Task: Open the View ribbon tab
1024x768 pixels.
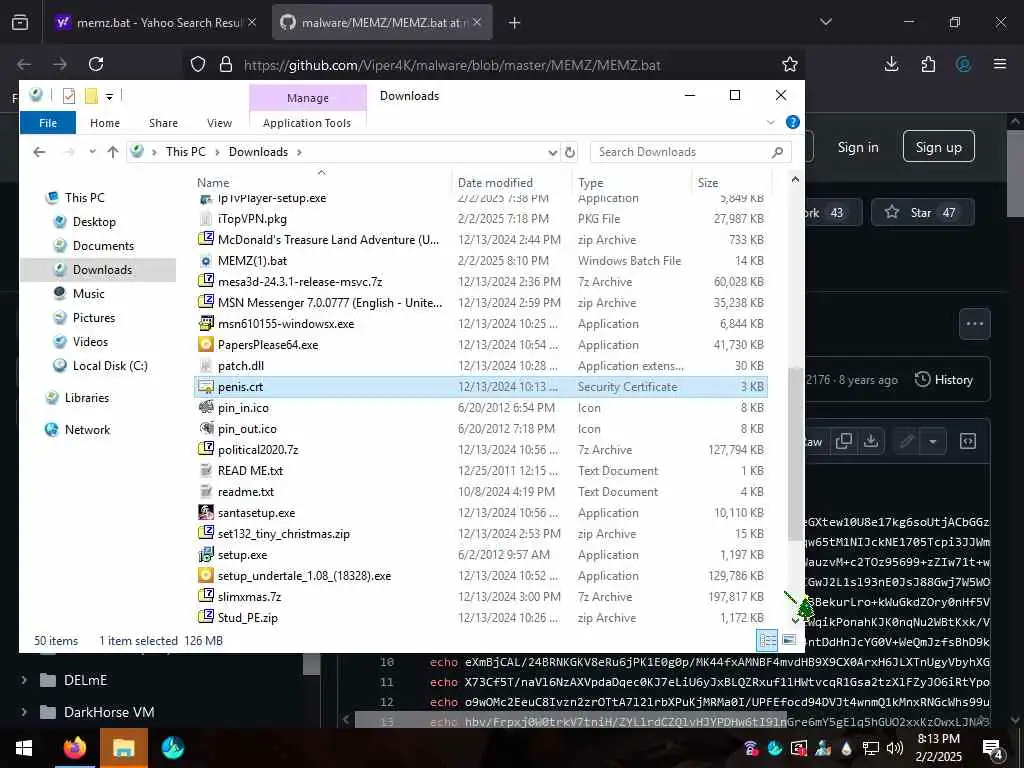Action: (219, 123)
